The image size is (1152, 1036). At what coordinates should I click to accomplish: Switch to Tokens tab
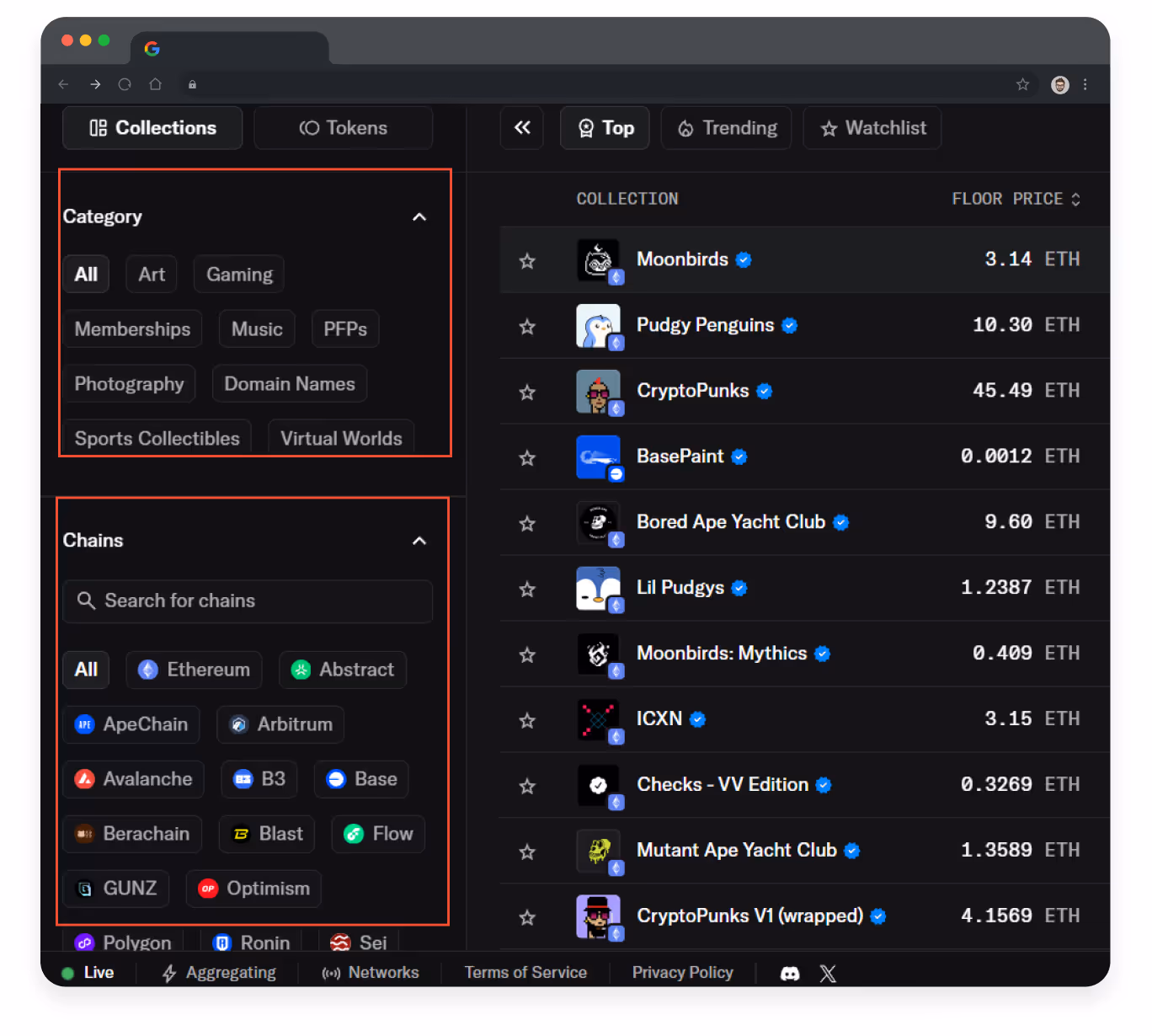pos(344,128)
